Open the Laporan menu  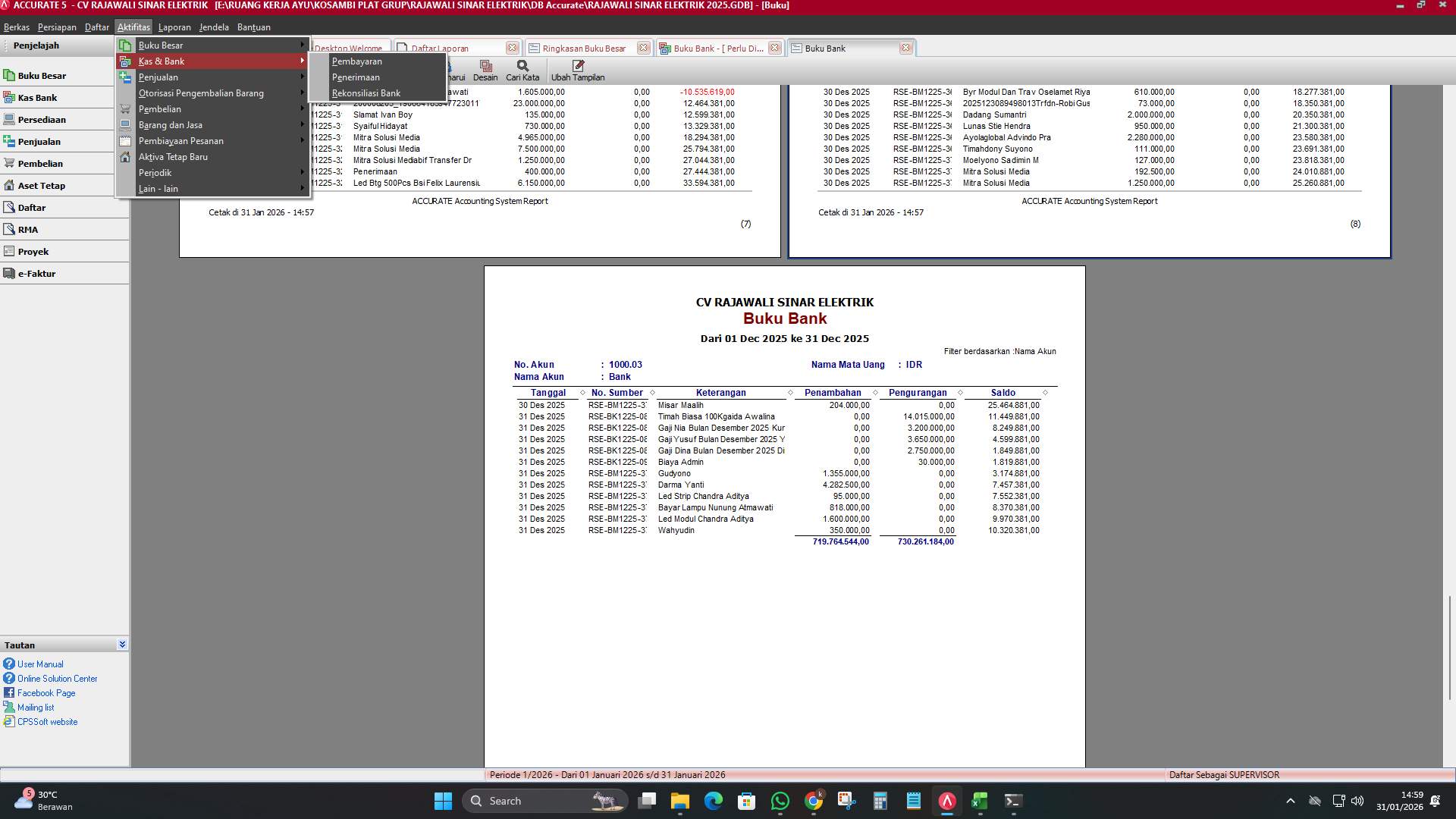(x=174, y=27)
